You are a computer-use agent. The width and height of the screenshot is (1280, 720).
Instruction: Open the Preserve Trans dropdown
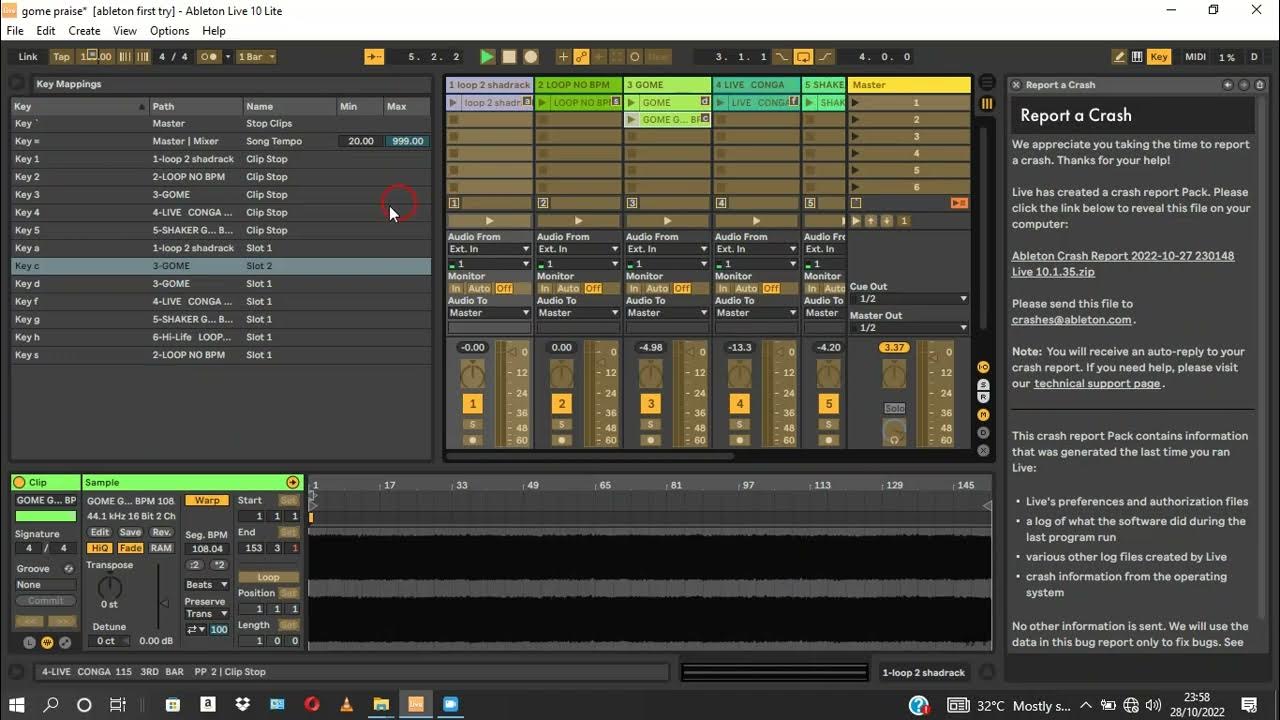[207, 614]
